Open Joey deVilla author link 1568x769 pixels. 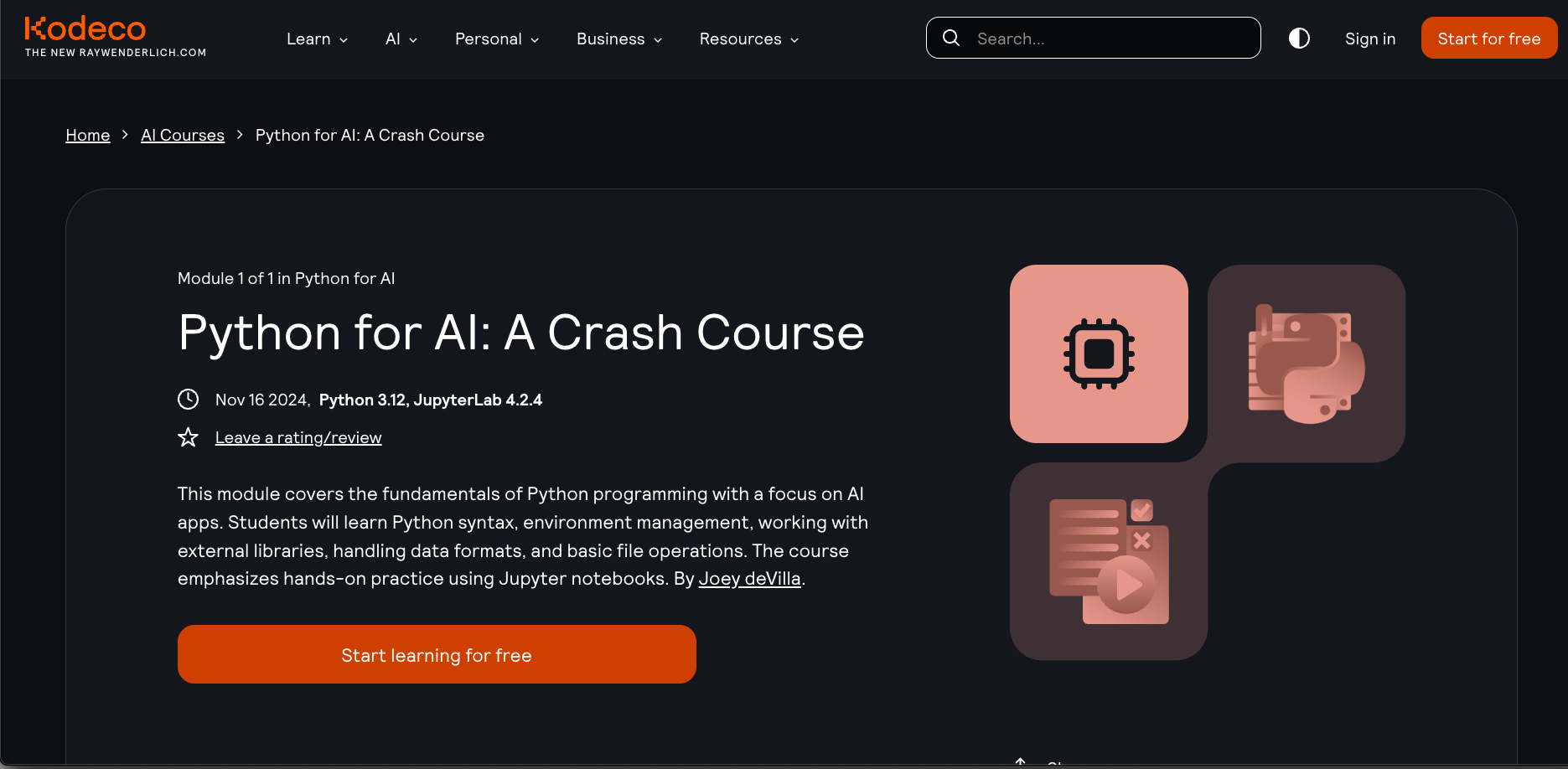click(x=750, y=578)
